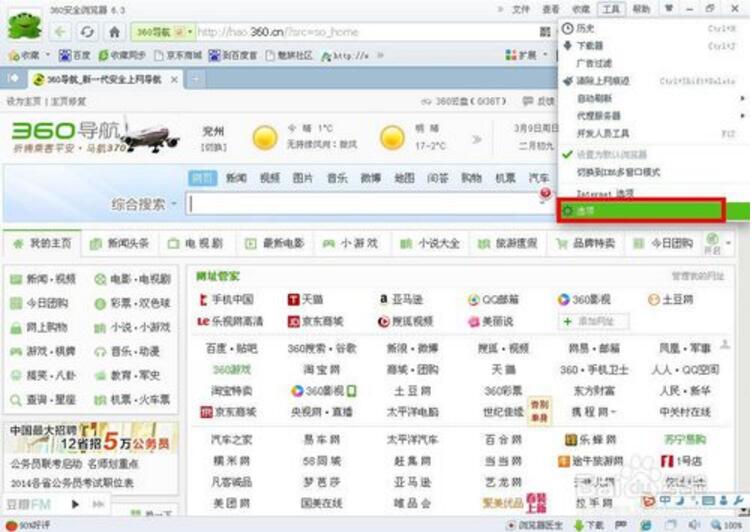Click the 设为主页 link
This screenshot has height=532, width=753.
point(24,101)
